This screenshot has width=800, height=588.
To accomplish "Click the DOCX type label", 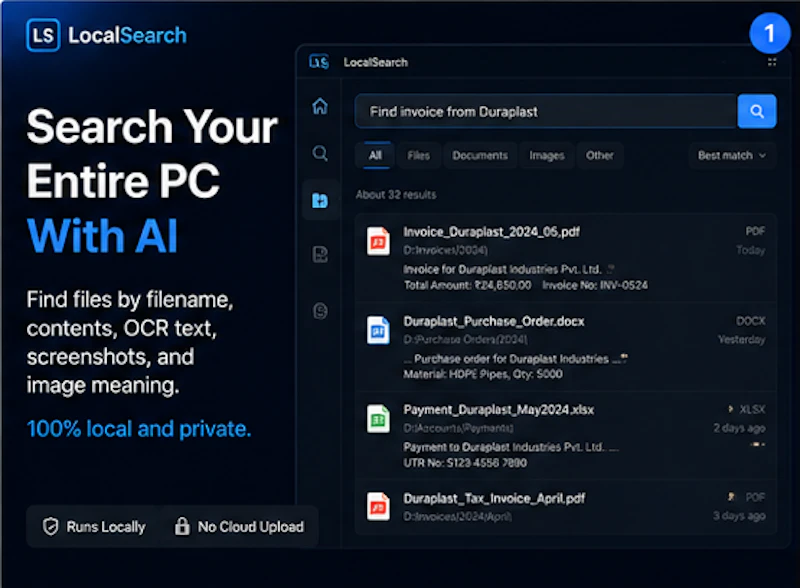I will (751, 321).
